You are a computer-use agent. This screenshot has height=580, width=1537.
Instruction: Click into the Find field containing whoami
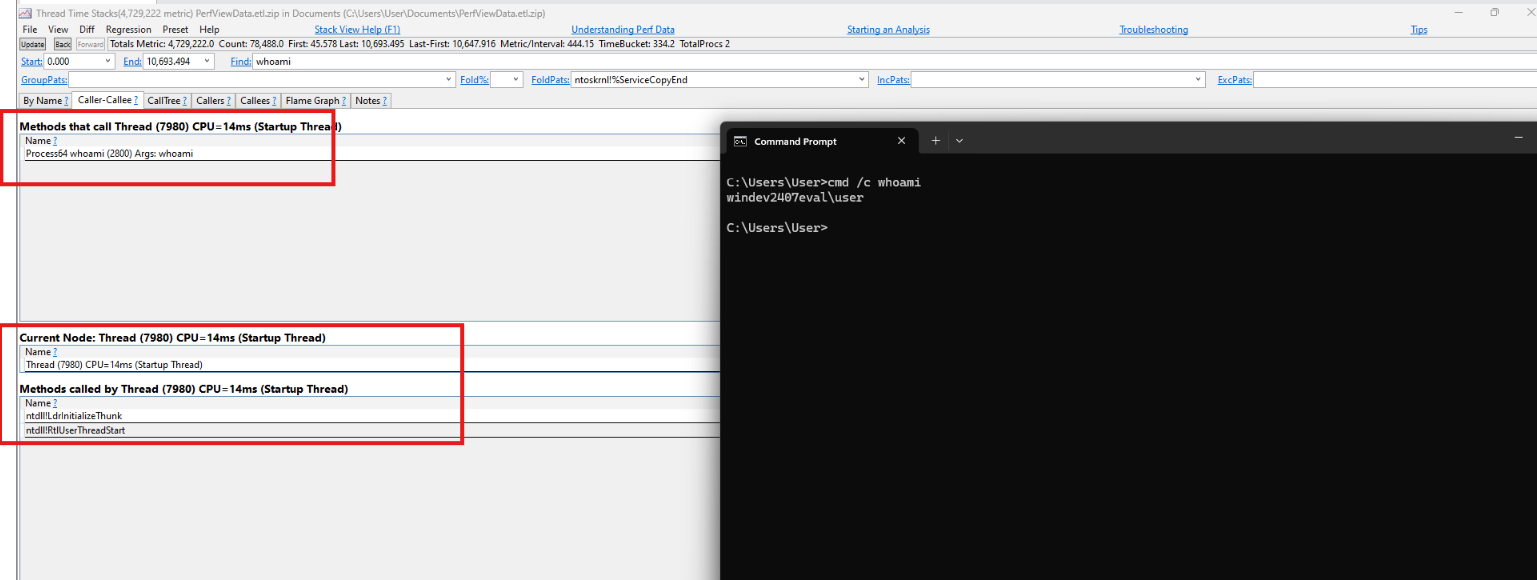(894, 62)
